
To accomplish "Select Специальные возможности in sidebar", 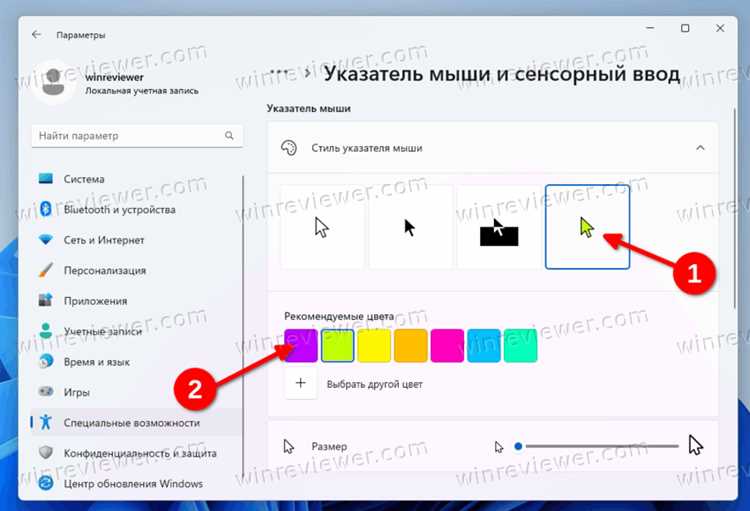I will 138,422.
